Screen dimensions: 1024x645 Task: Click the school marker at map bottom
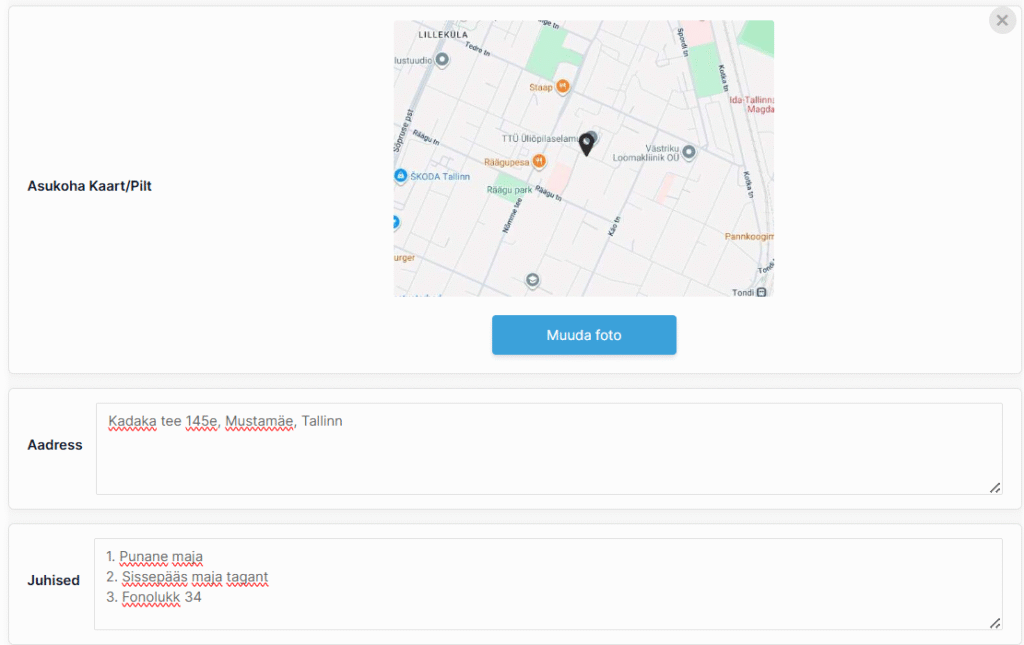532,280
